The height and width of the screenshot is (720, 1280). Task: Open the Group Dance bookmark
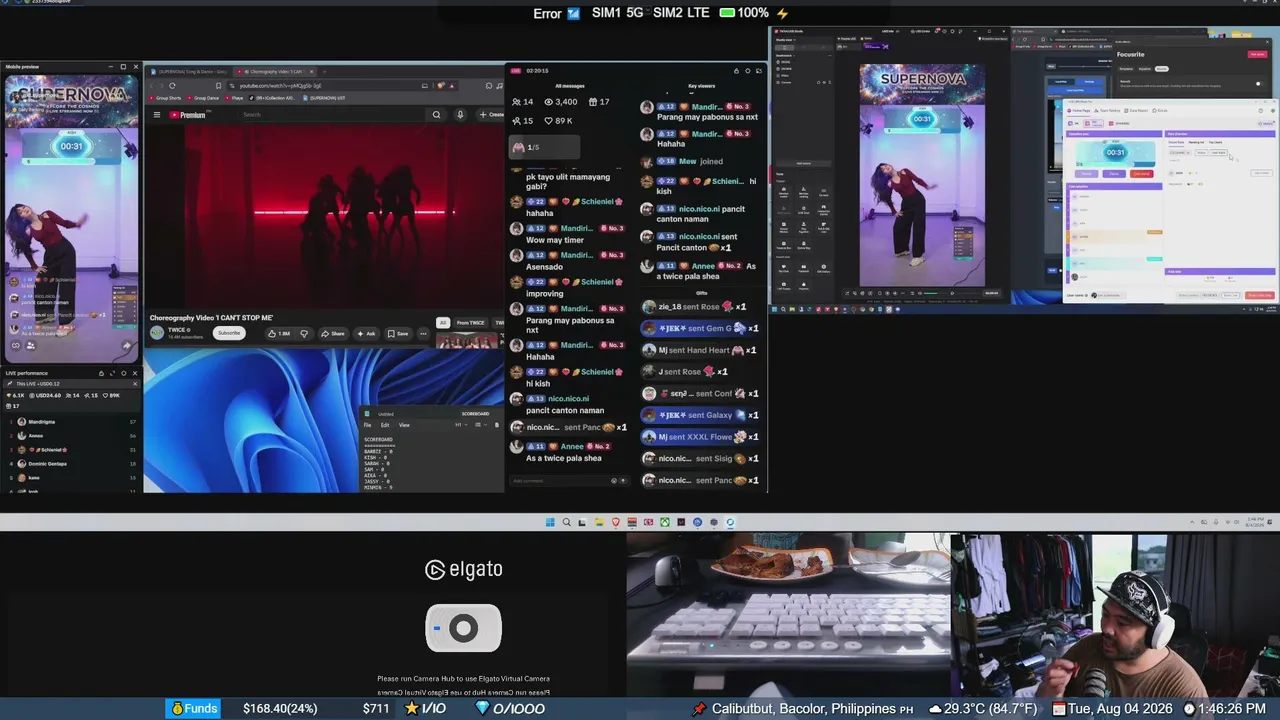(x=205, y=98)
